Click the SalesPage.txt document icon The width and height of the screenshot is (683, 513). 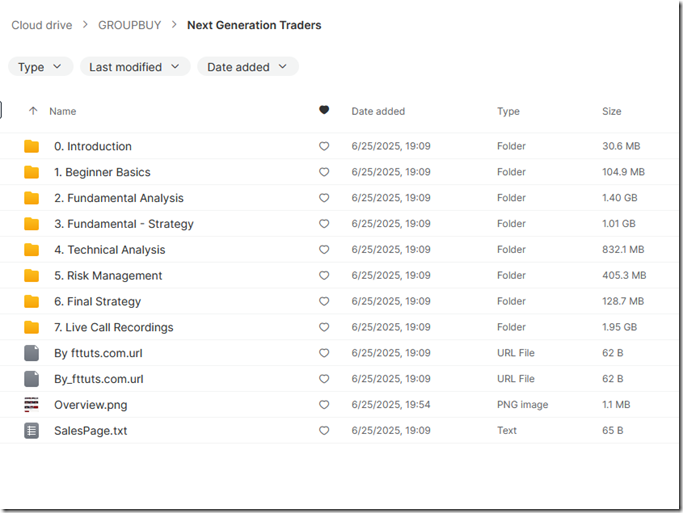(x=31, y=431)
